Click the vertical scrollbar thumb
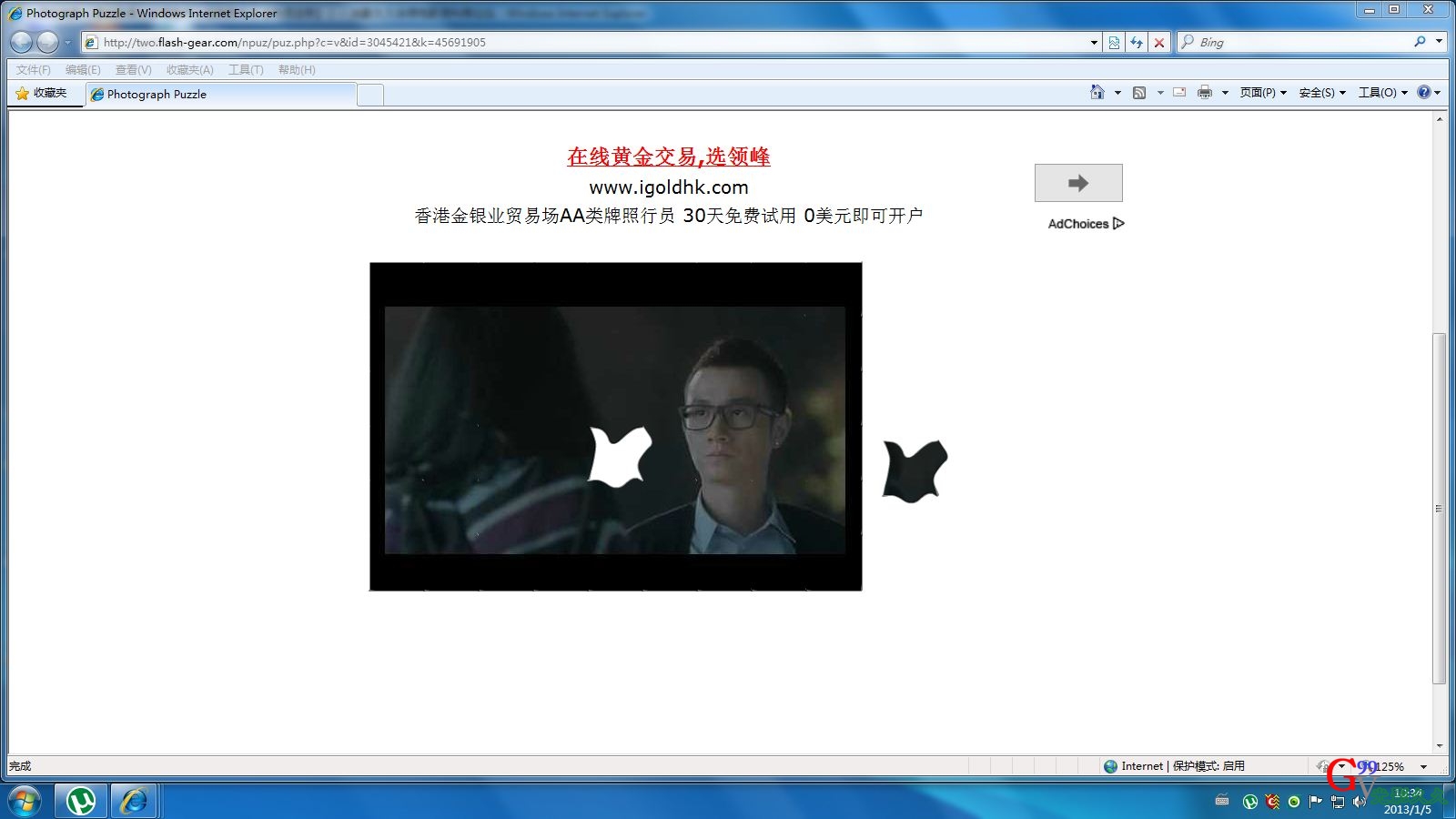 [x=1439, y=509]
